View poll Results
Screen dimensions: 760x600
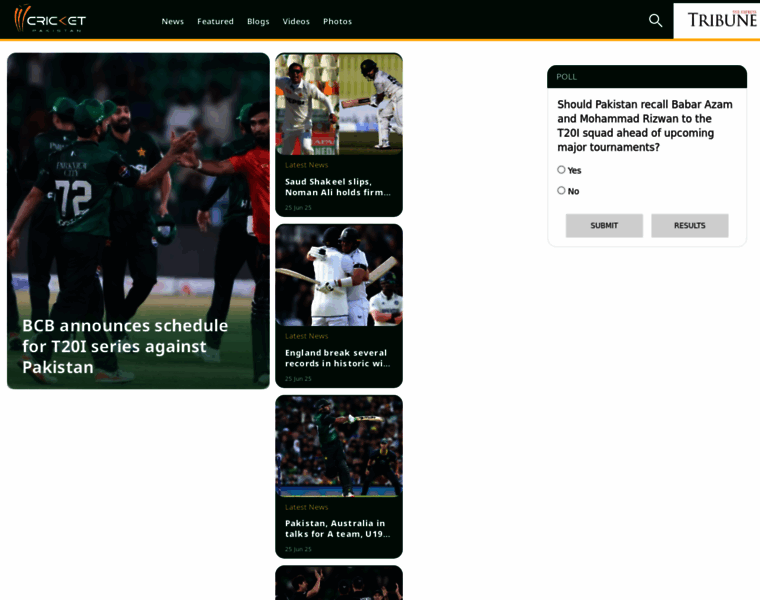pyautogui.click(x=689, y=225)
